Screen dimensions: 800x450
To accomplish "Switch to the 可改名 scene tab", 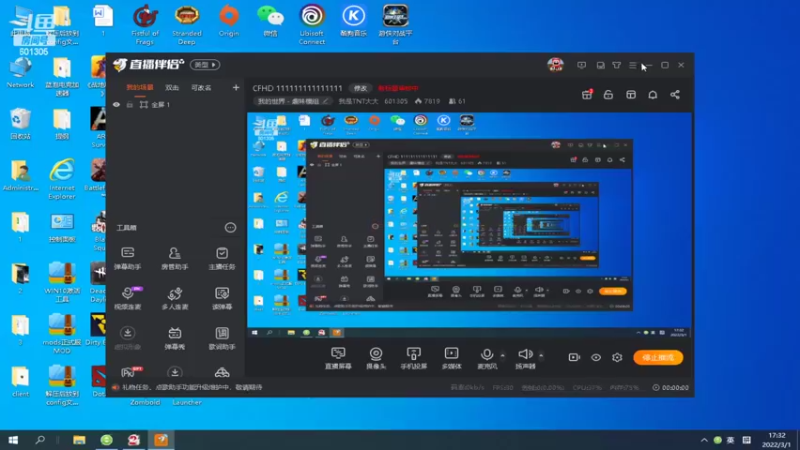I will click(201, 88).
